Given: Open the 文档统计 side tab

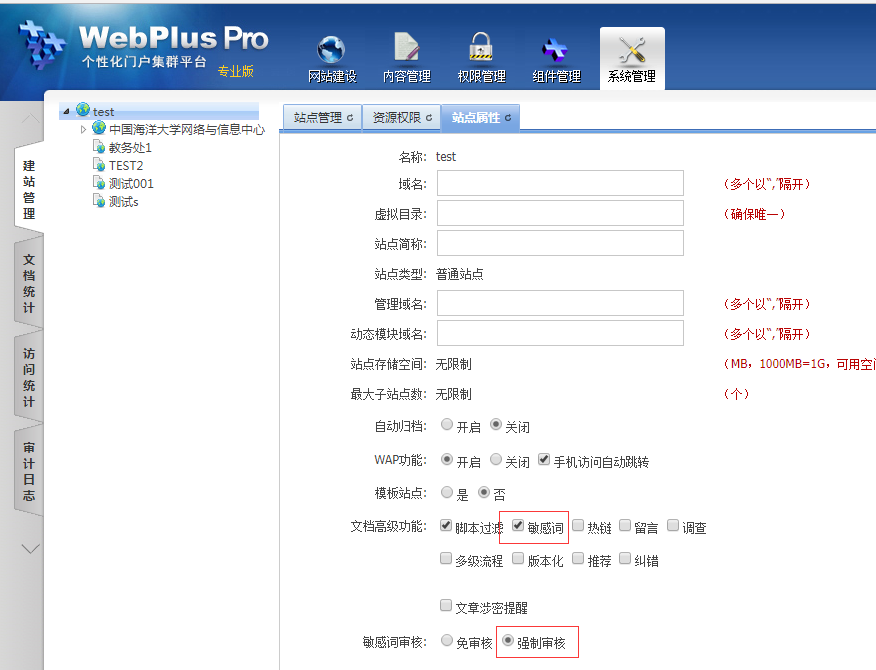Looking at the screenshot, I should [29, 282].
